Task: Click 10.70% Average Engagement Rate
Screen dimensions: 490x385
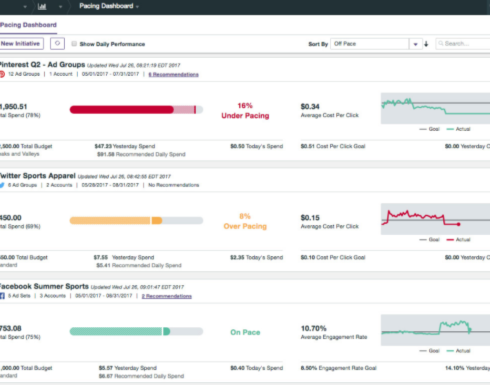Action: tap(334, 332)
